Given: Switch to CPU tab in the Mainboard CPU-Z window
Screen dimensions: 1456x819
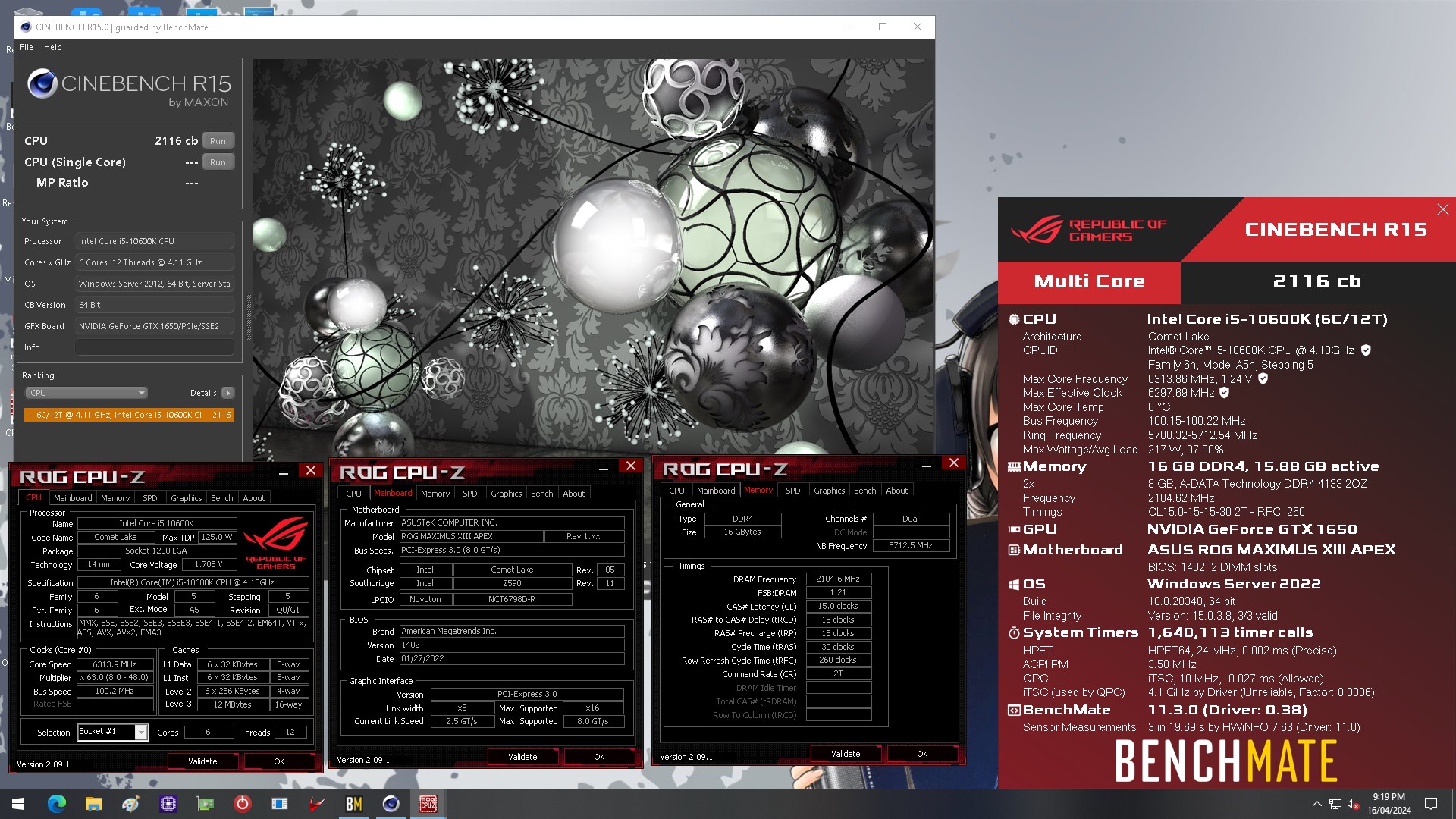Looking at the screenshot, I should coord(353,494).
